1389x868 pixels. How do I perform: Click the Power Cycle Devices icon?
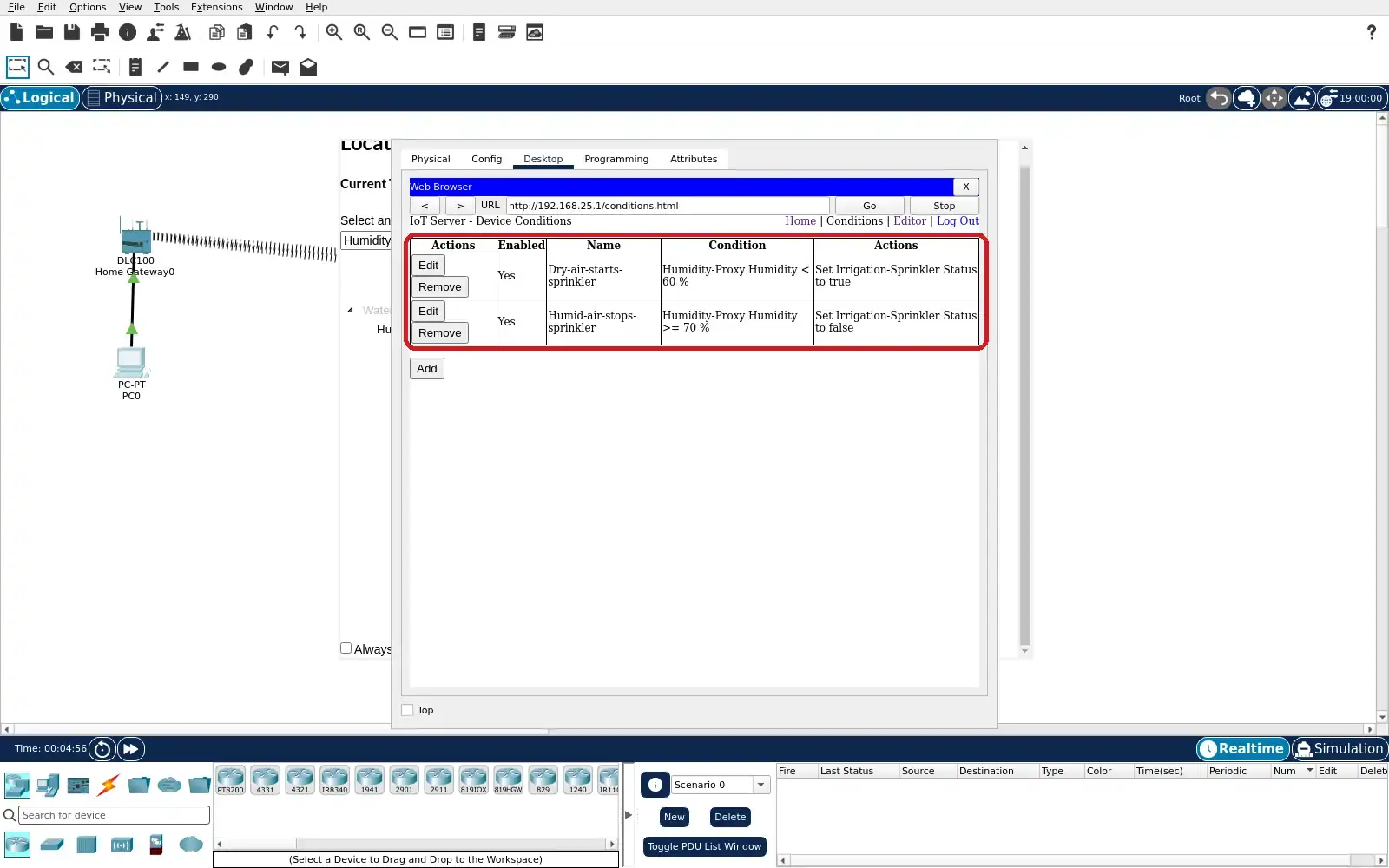click(x=102, y=749)
